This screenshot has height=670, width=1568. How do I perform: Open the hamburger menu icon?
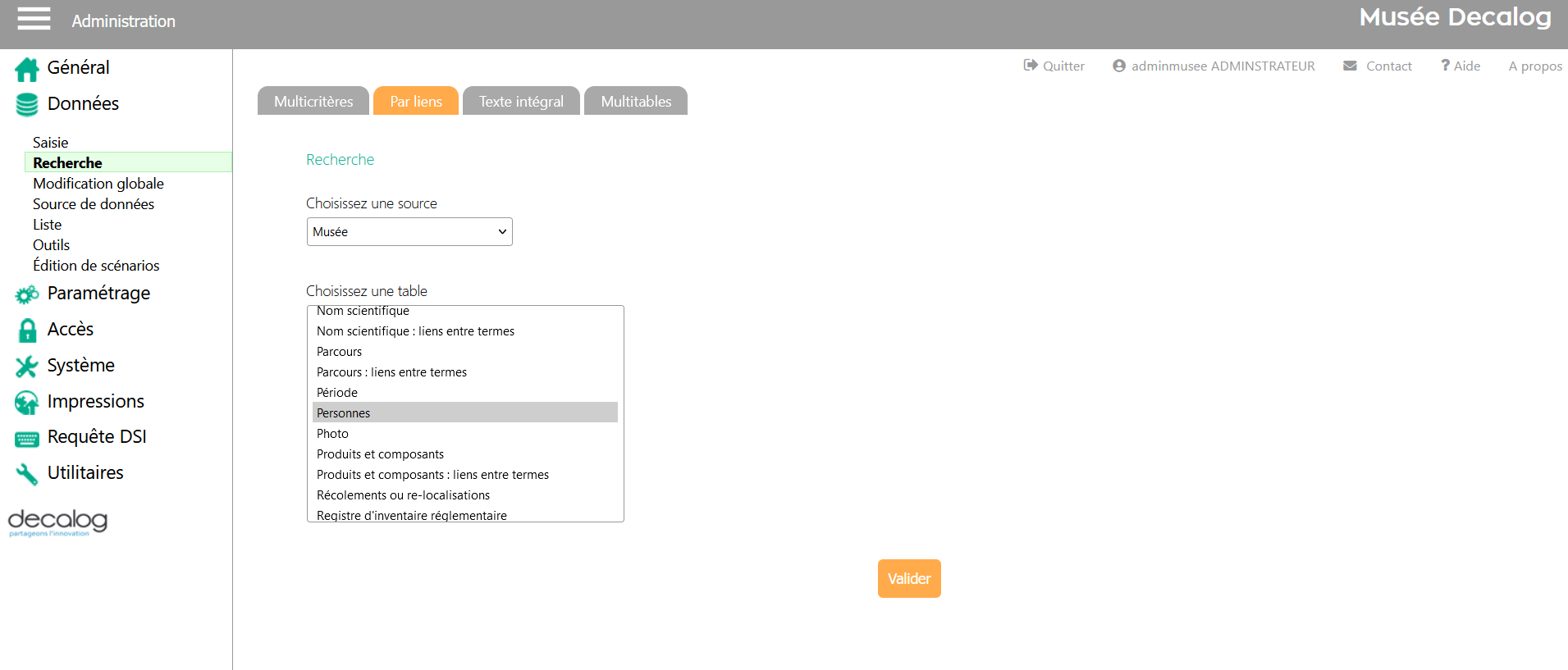click(34, 19)
